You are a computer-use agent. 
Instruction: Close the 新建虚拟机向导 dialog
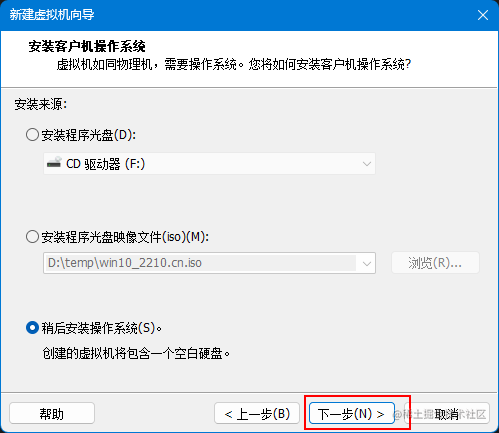(x=482, y=15)
